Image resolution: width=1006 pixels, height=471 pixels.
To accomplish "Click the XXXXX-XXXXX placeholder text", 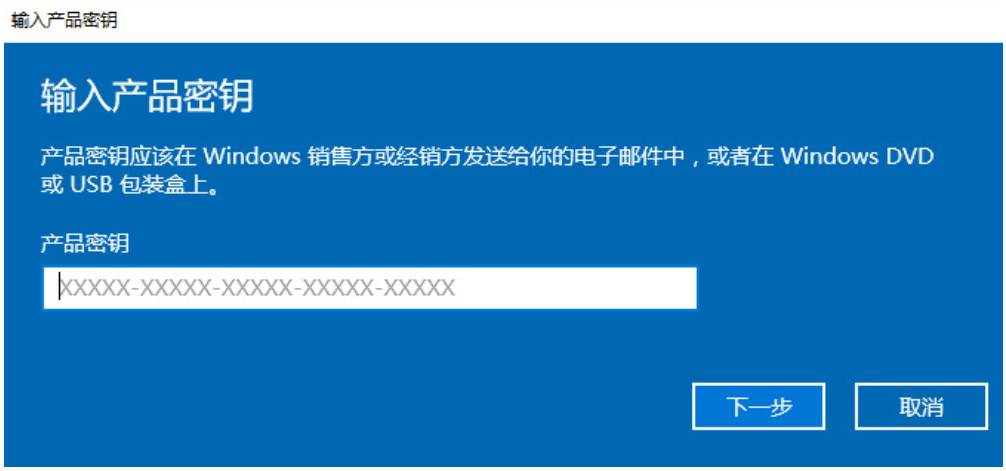I will point(258,288).
